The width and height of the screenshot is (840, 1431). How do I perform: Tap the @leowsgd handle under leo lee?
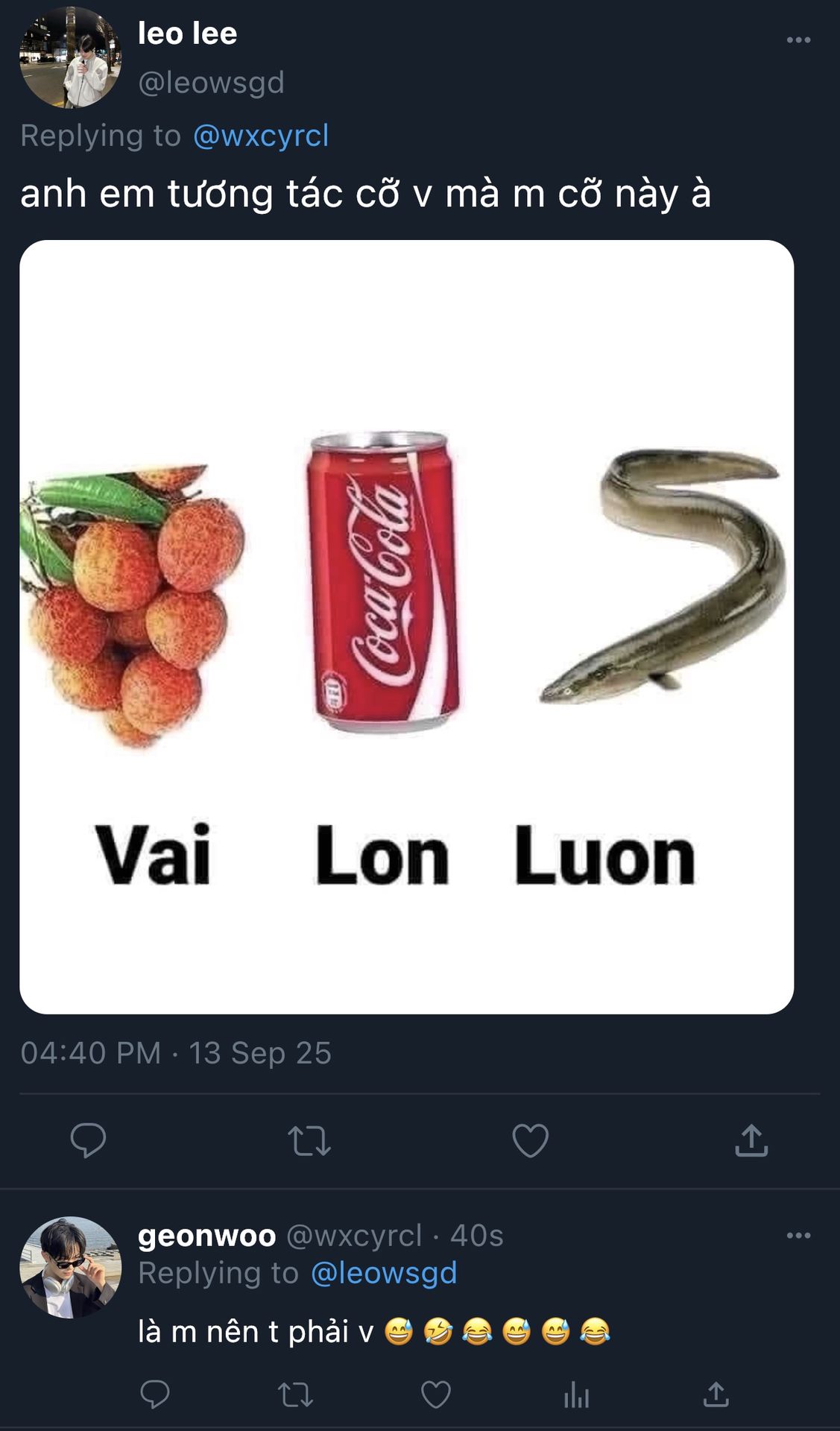click(212, 83)
